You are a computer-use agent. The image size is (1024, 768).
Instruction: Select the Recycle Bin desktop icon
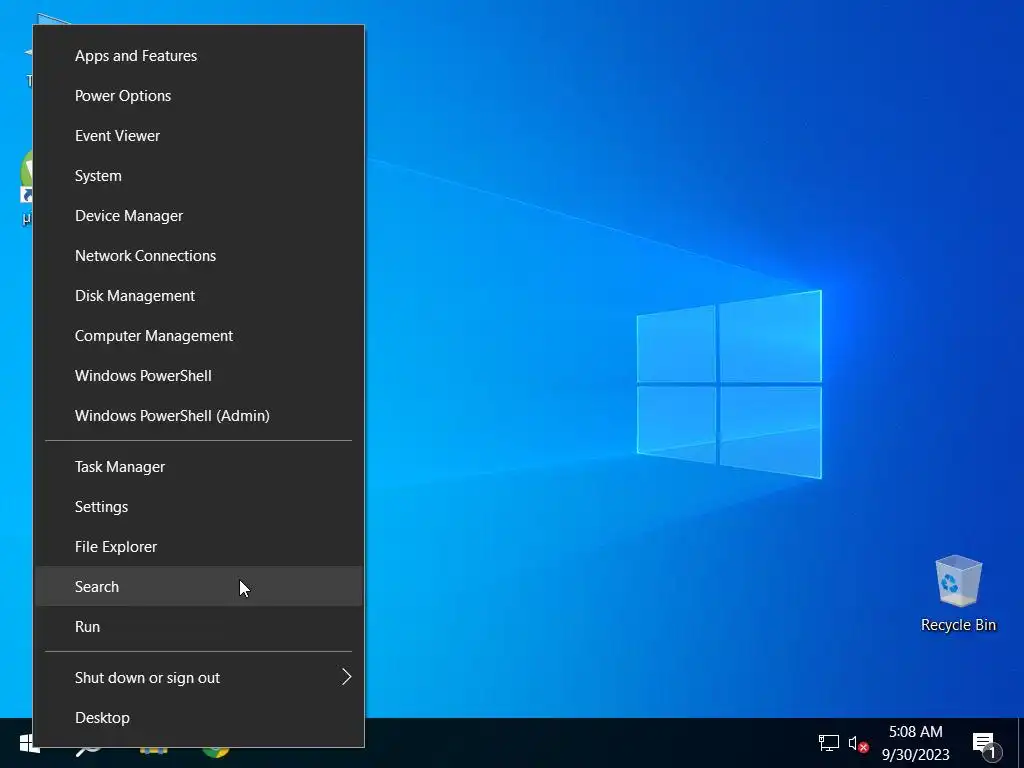click(958, 594)
